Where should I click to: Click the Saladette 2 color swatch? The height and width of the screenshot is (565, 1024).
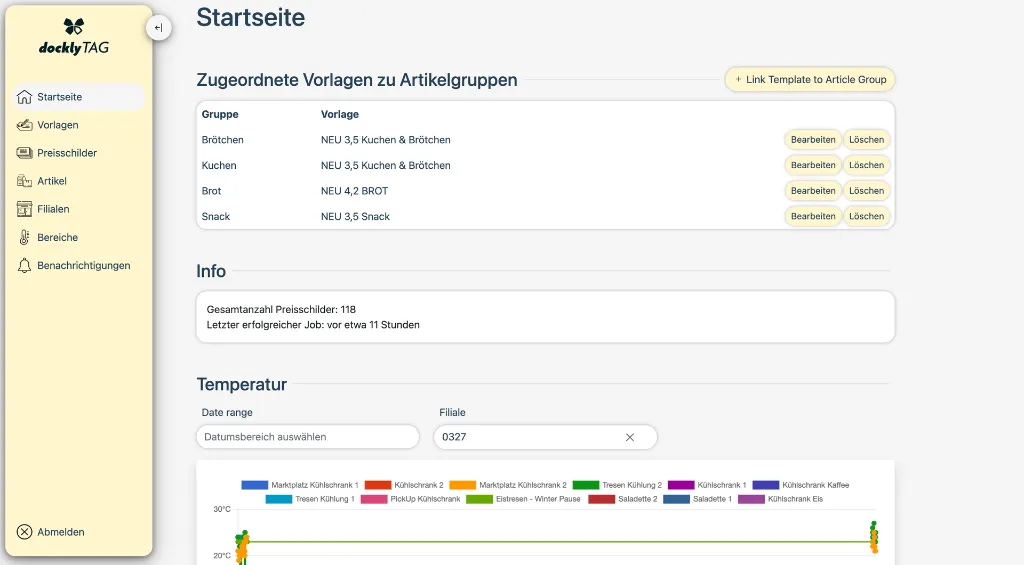pos(601,499)
